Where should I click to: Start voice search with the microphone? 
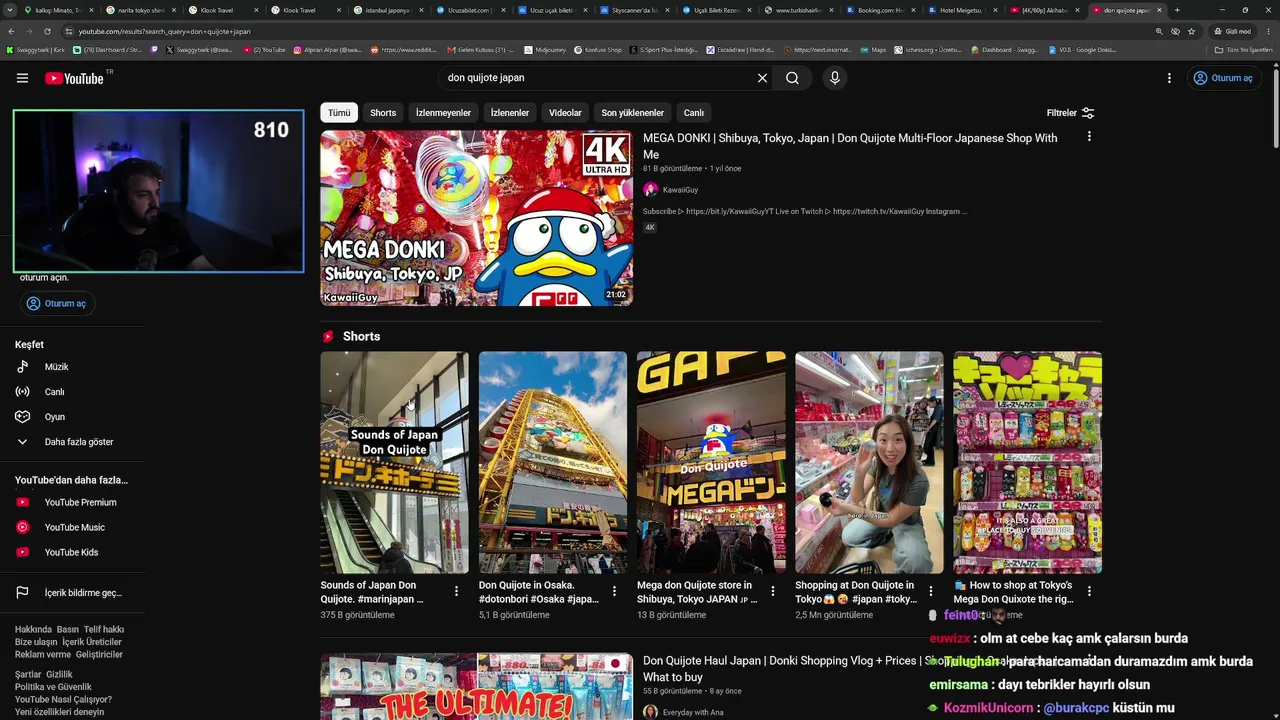tap(835, 78)
